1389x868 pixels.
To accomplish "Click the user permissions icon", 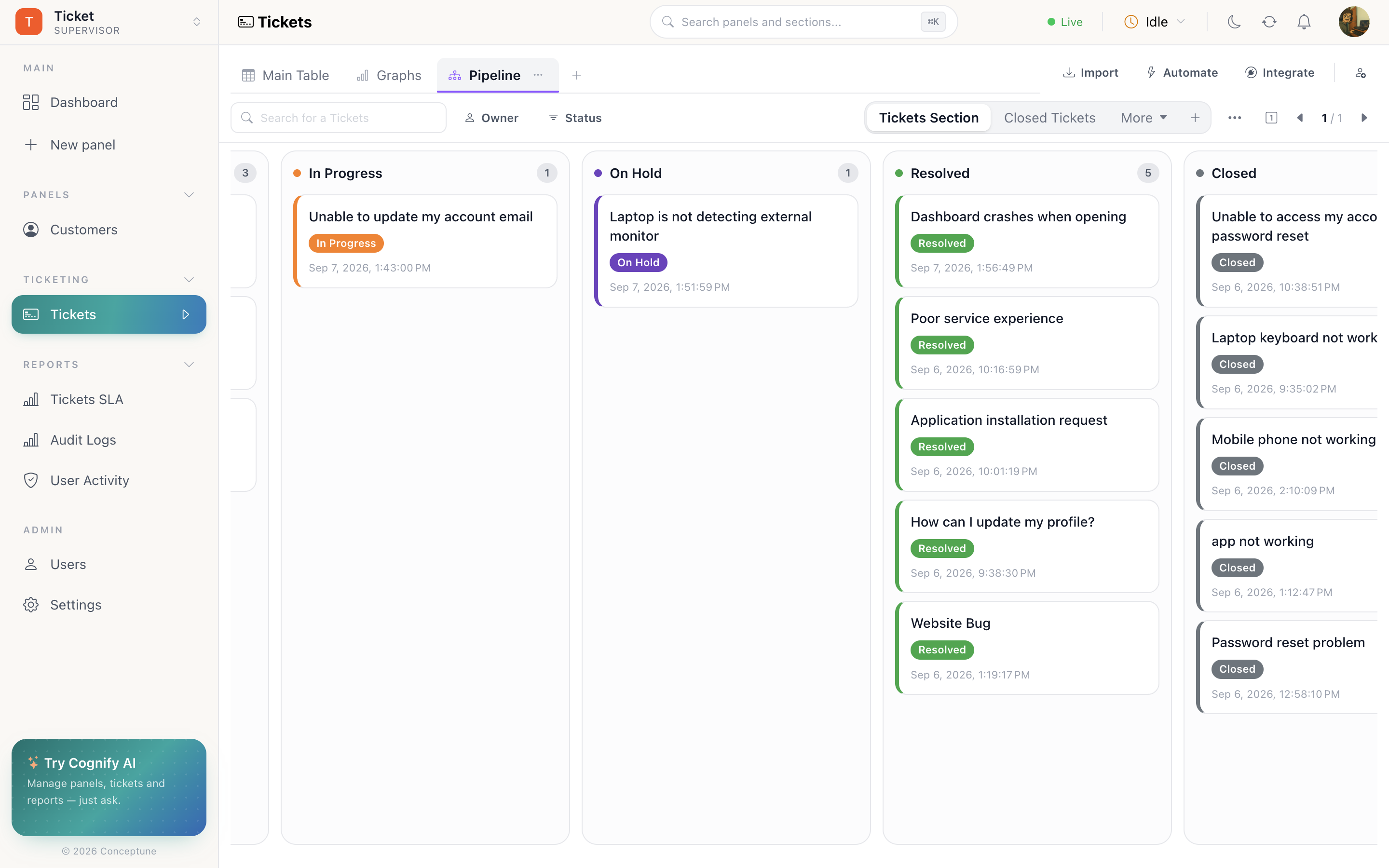I will click(1361, 73).
